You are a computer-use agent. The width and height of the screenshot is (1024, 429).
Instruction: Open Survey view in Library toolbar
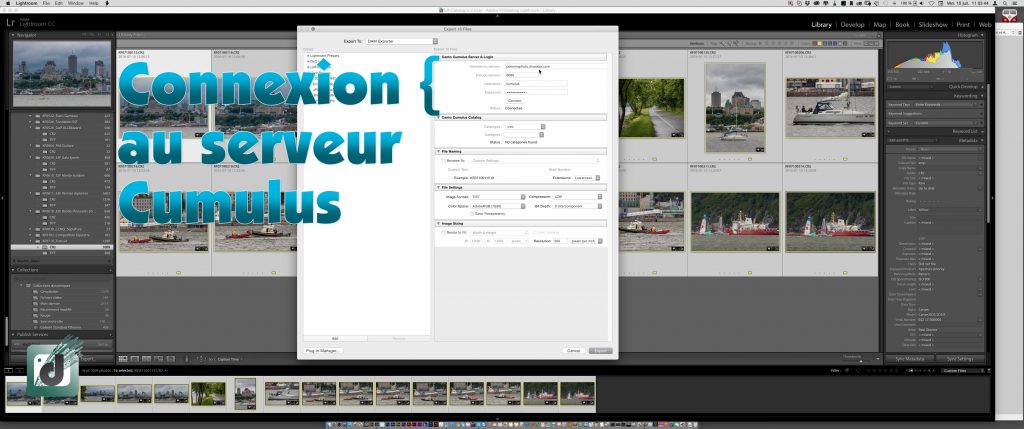[158, 358]
